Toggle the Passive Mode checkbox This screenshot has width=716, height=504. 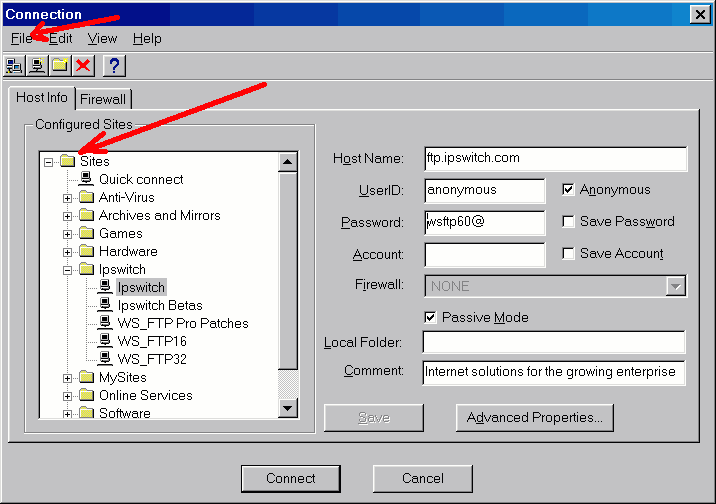tap(430, 317)
